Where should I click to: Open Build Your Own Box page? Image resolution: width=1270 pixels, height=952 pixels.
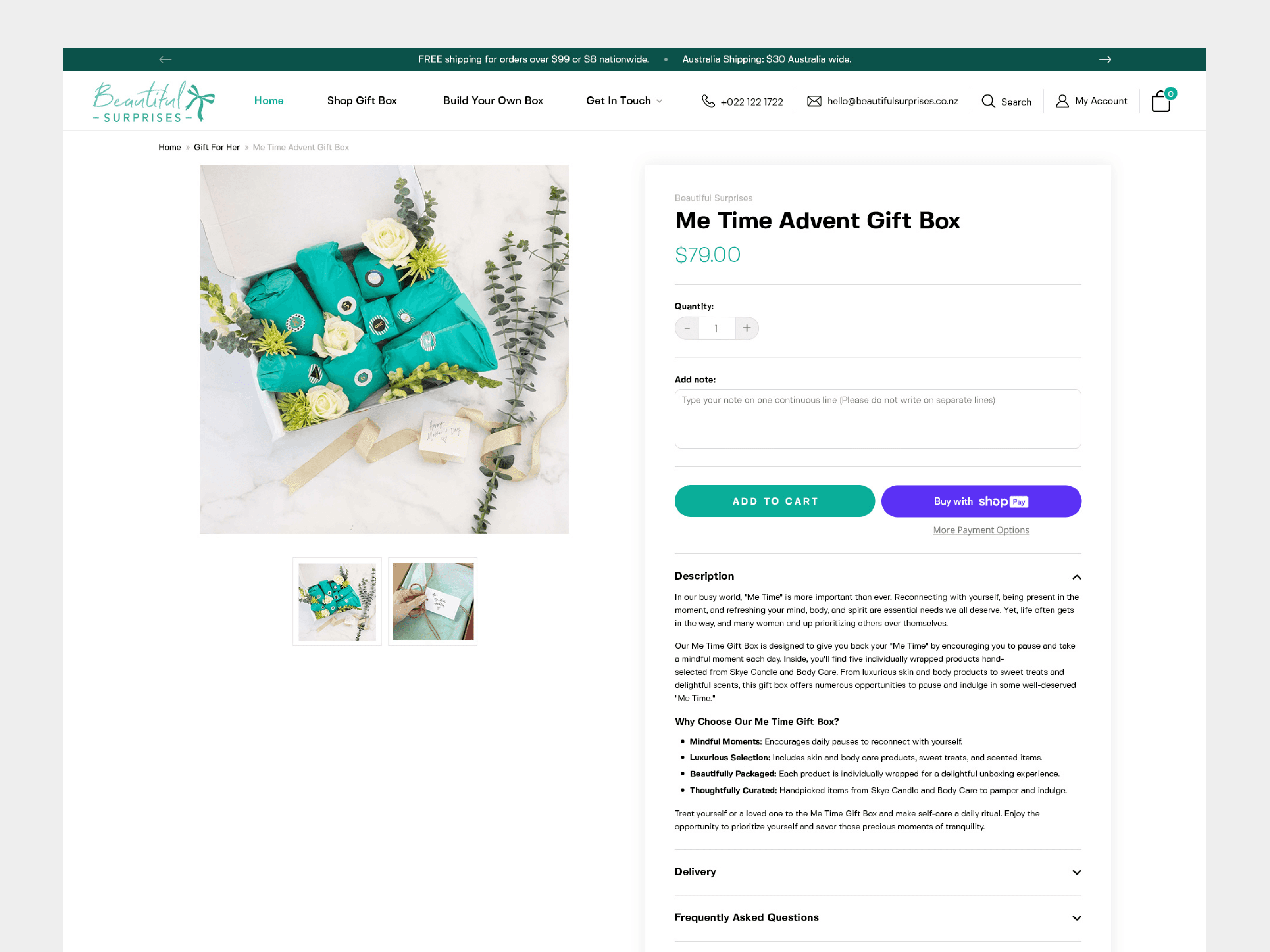(x=493, y=101)
